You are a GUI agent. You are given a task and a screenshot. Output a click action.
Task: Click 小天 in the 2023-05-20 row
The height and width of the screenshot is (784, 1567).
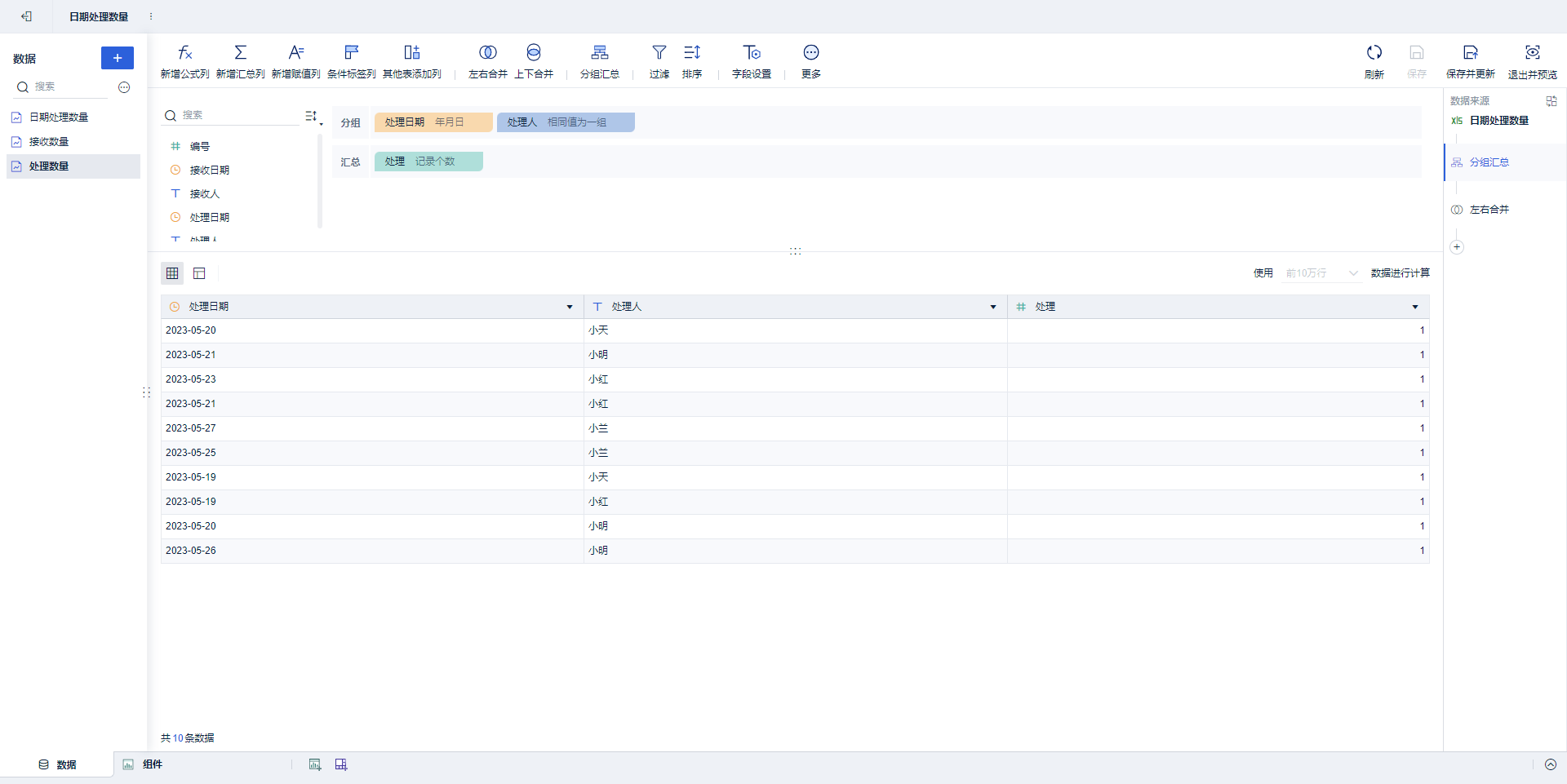tap(598, 330)
